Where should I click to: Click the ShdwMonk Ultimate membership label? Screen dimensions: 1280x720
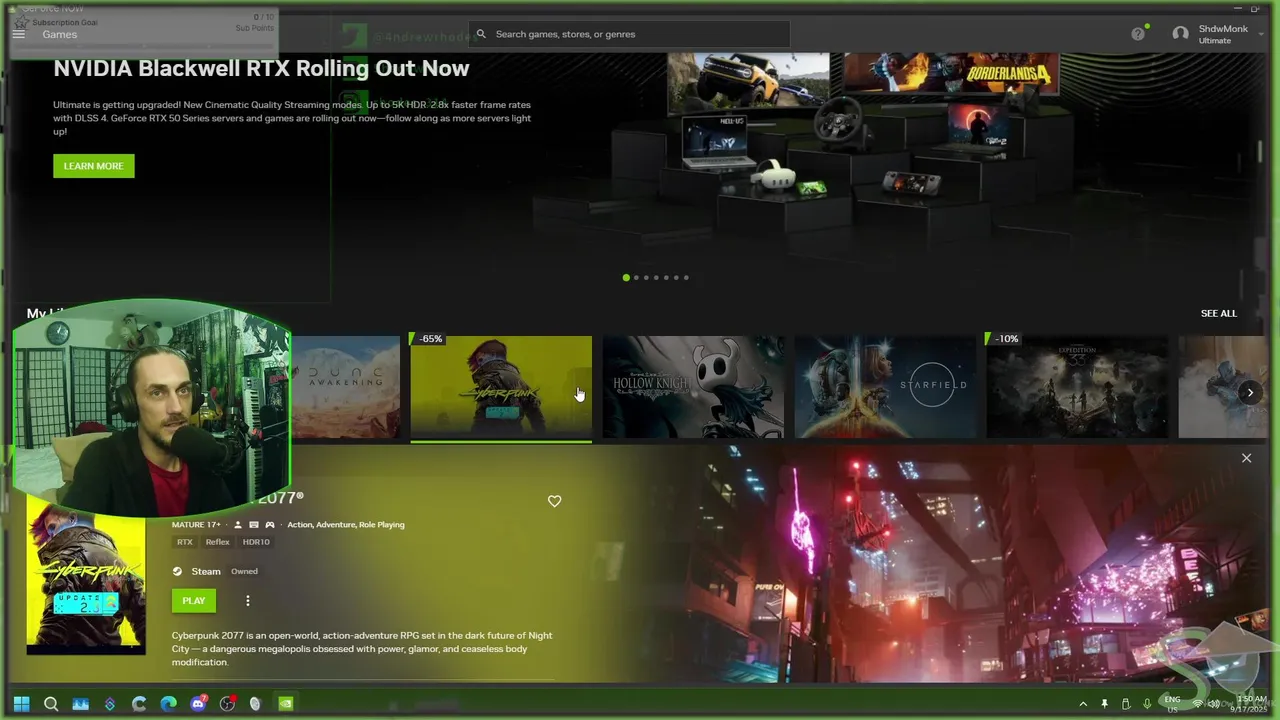1223,35
